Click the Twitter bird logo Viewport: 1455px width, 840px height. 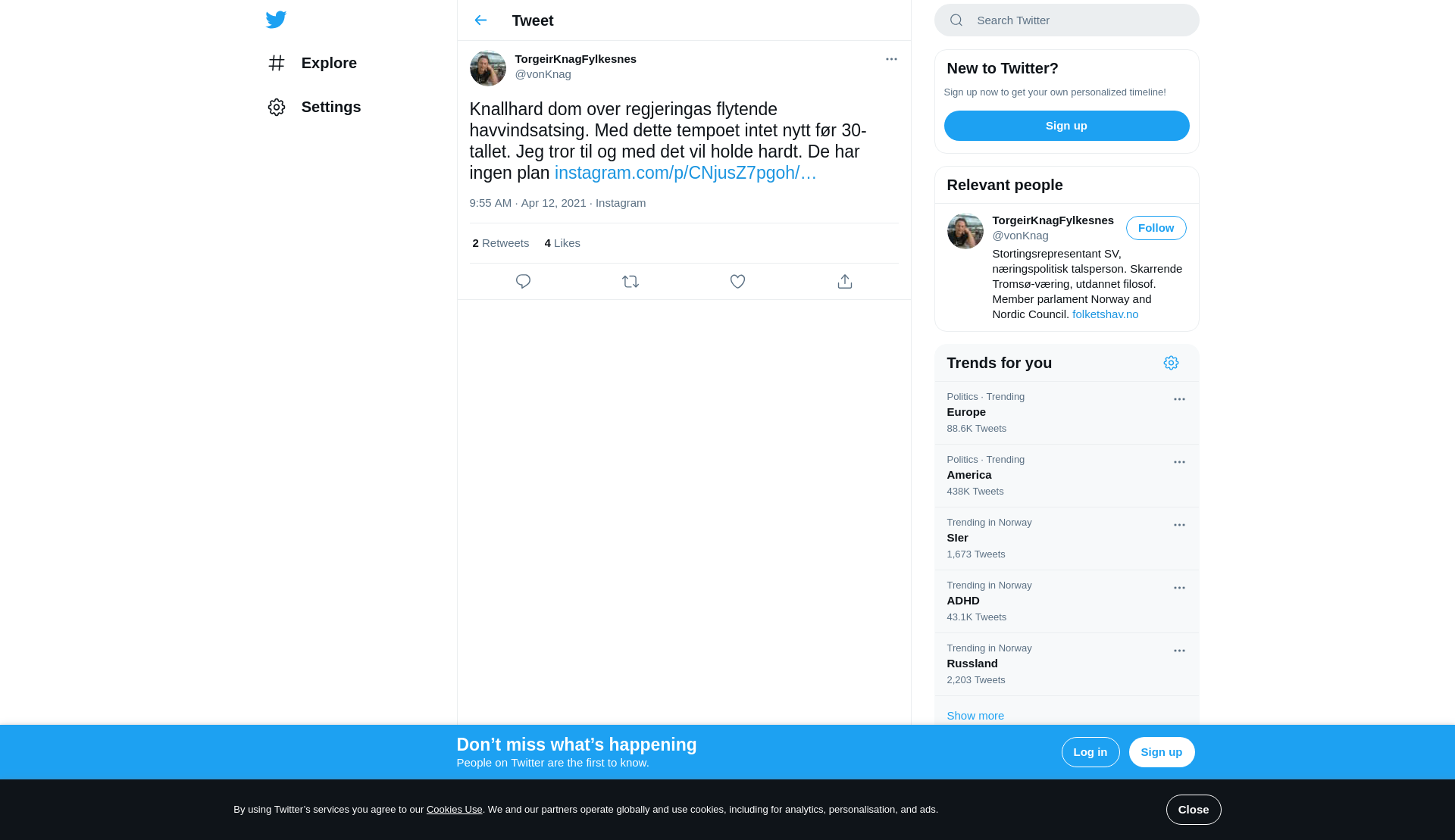276,20
